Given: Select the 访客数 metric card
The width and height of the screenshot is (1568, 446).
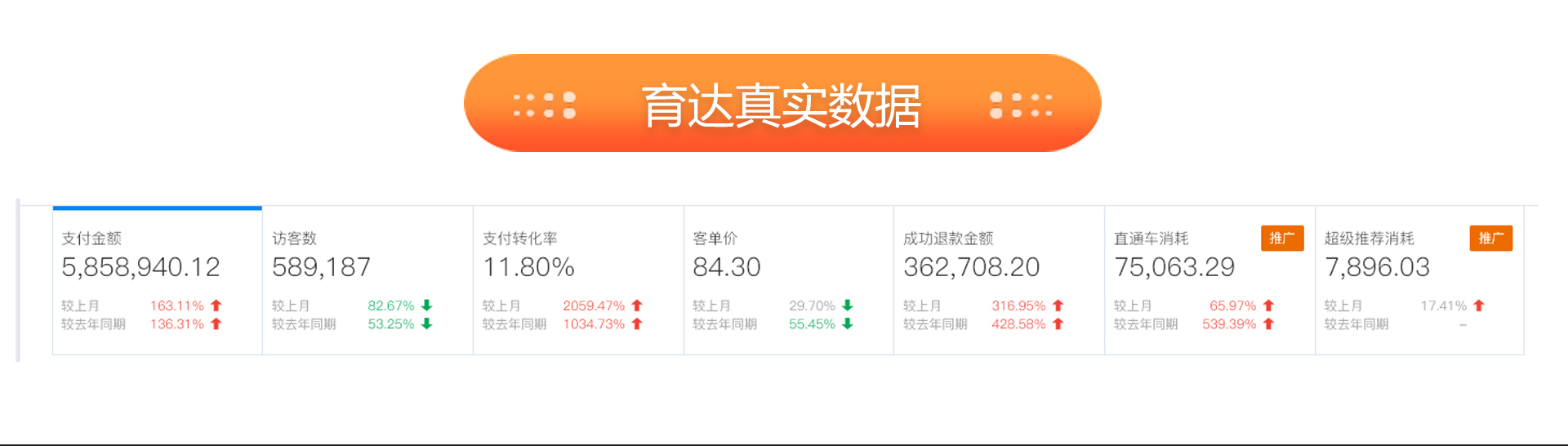Looking at the screenshot, I should point(367,280).
